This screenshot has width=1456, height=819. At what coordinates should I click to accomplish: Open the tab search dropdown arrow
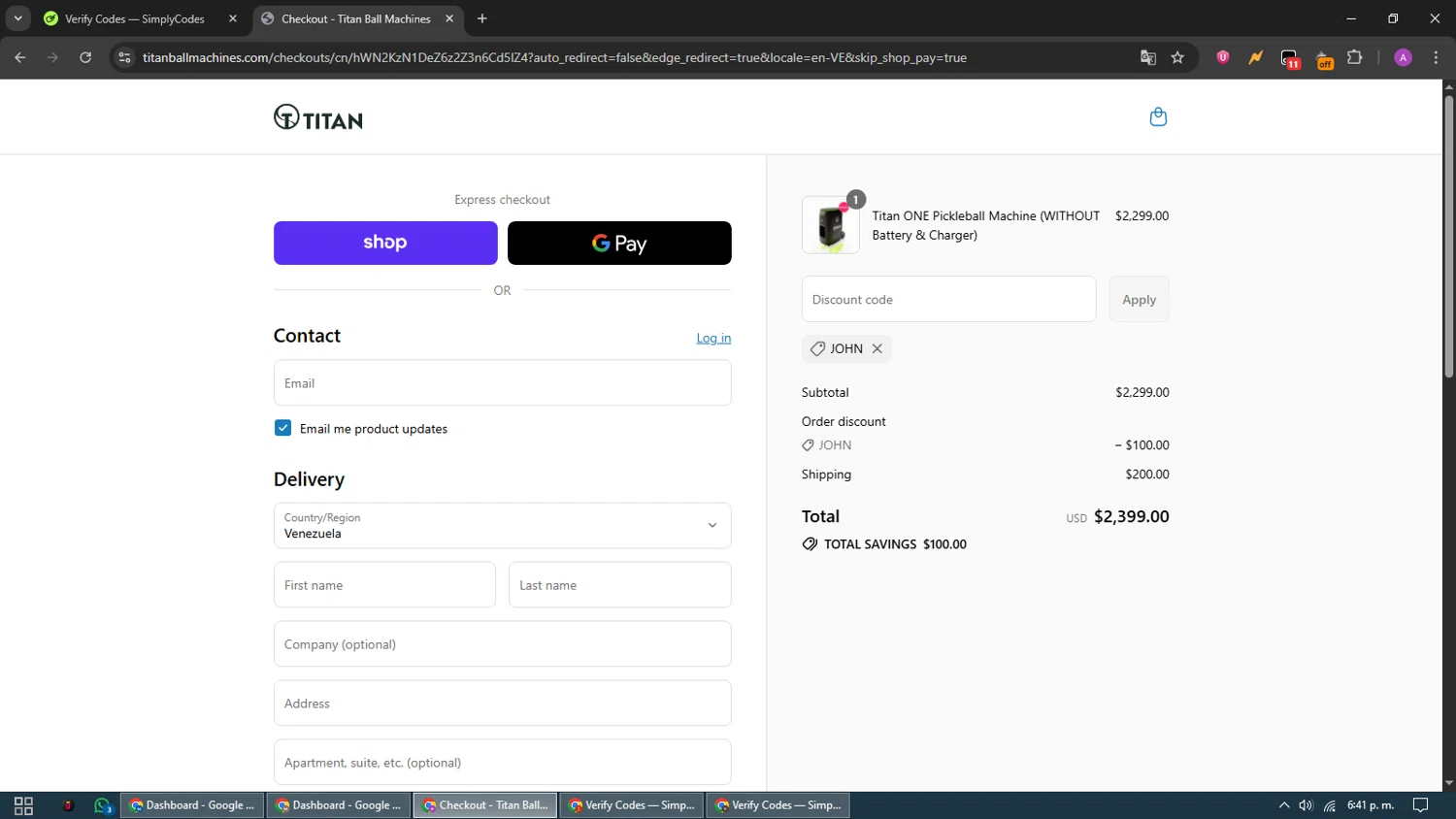coord(17,18)
